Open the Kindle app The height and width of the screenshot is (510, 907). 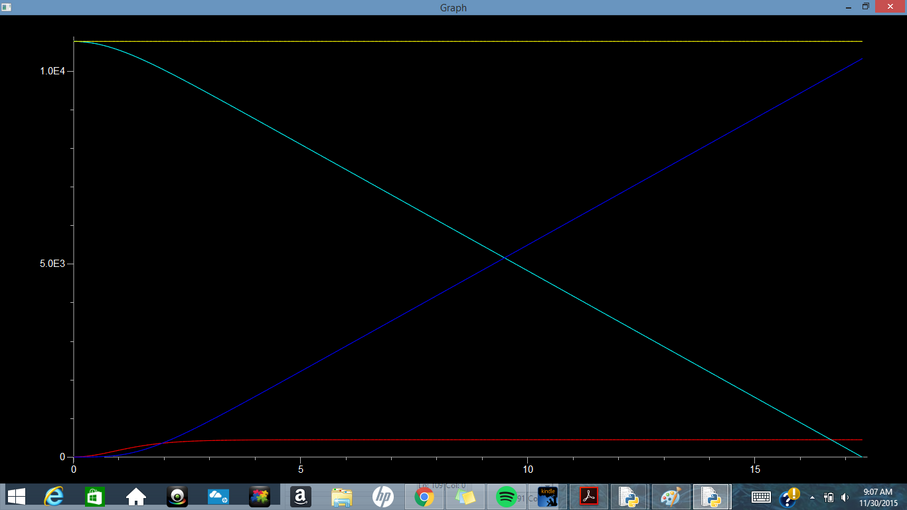[x=547, y=496]
